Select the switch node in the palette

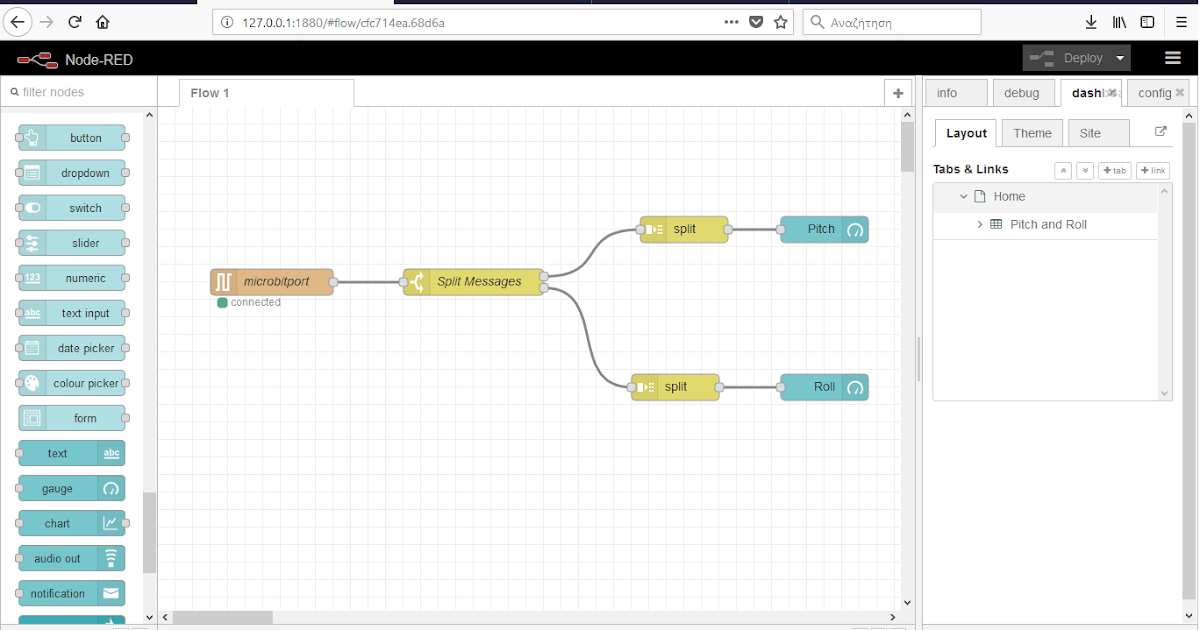(70, 207)
